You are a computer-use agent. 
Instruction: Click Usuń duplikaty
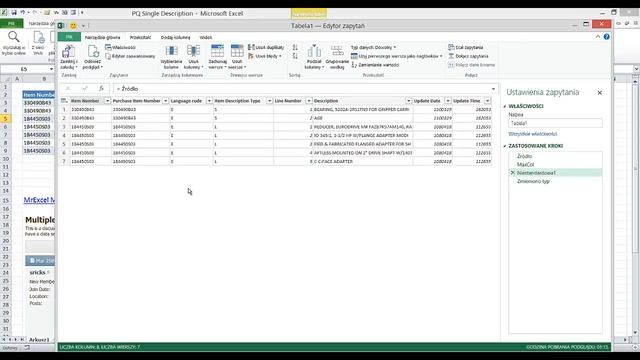[x=266, y=47]
